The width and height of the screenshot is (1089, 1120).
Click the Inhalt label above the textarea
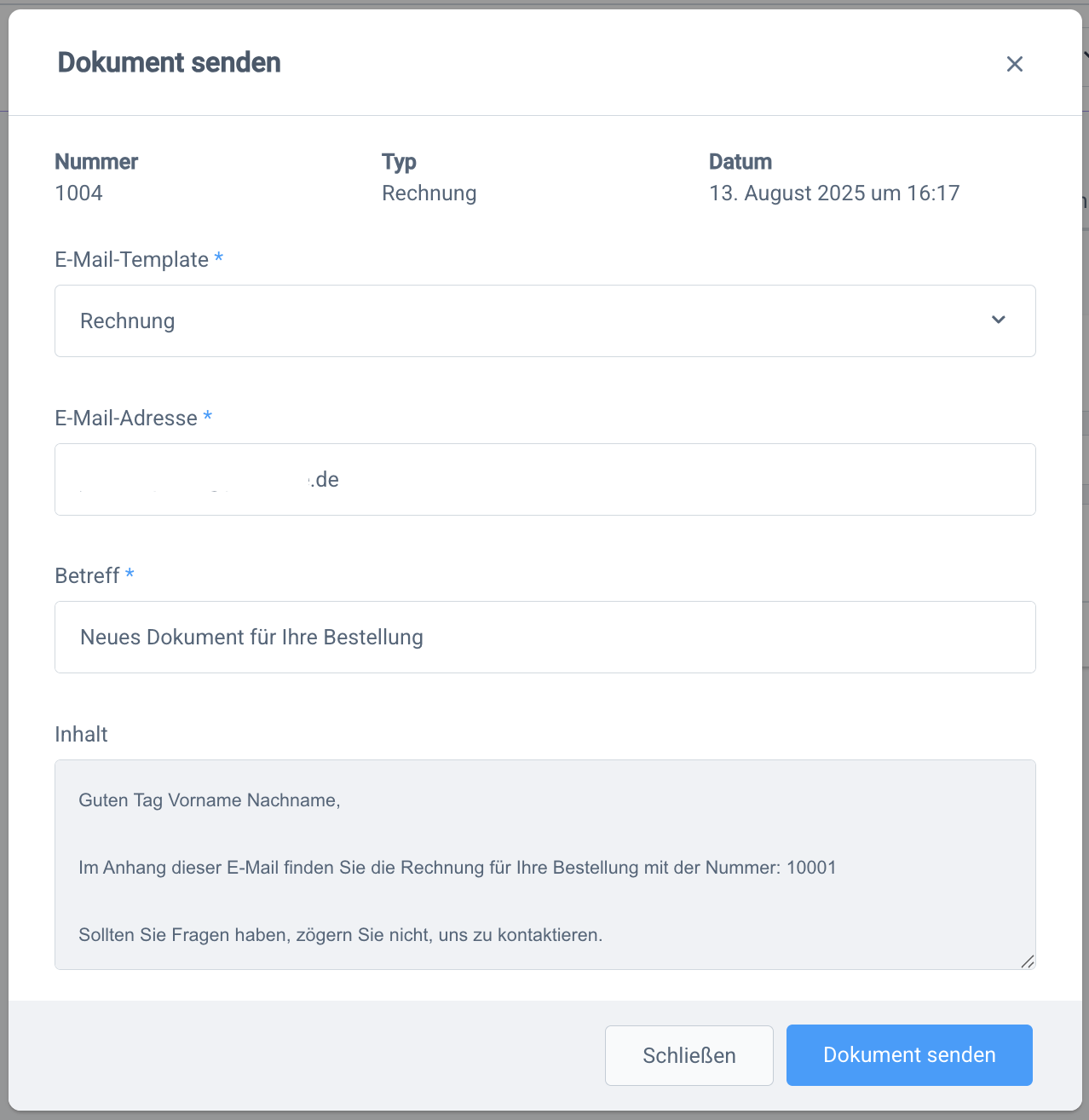pyautogui.click(x=81, y=735)
